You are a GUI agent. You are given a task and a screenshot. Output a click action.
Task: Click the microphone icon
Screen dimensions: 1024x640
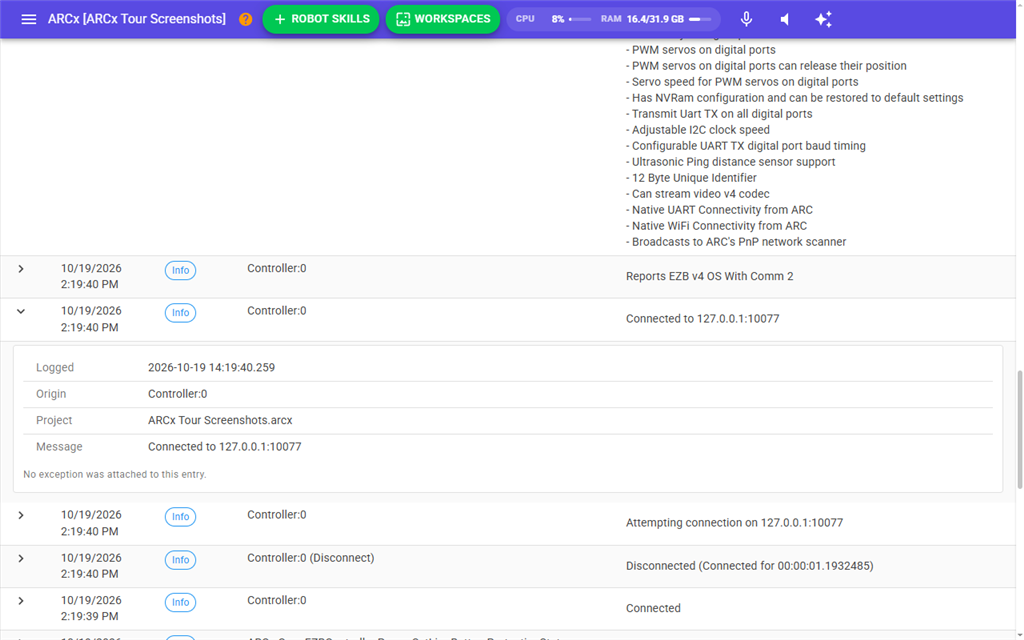coord(746,19)
